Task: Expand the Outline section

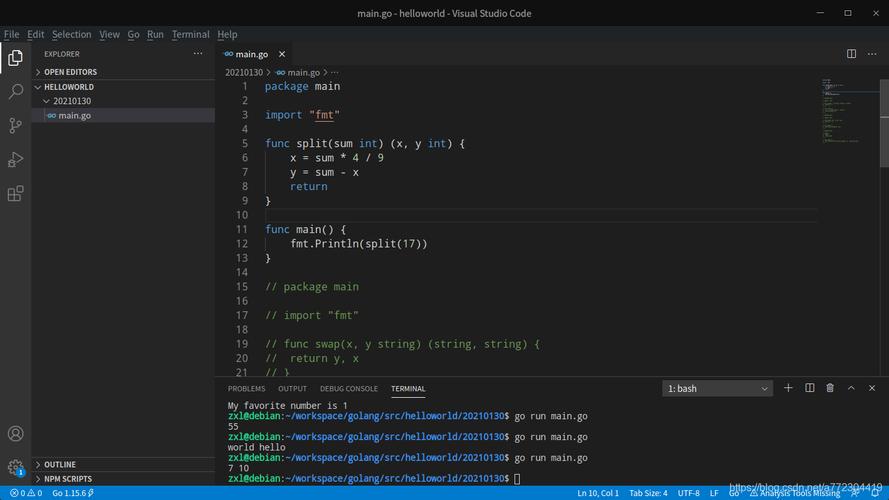Action: click(123, 464)
